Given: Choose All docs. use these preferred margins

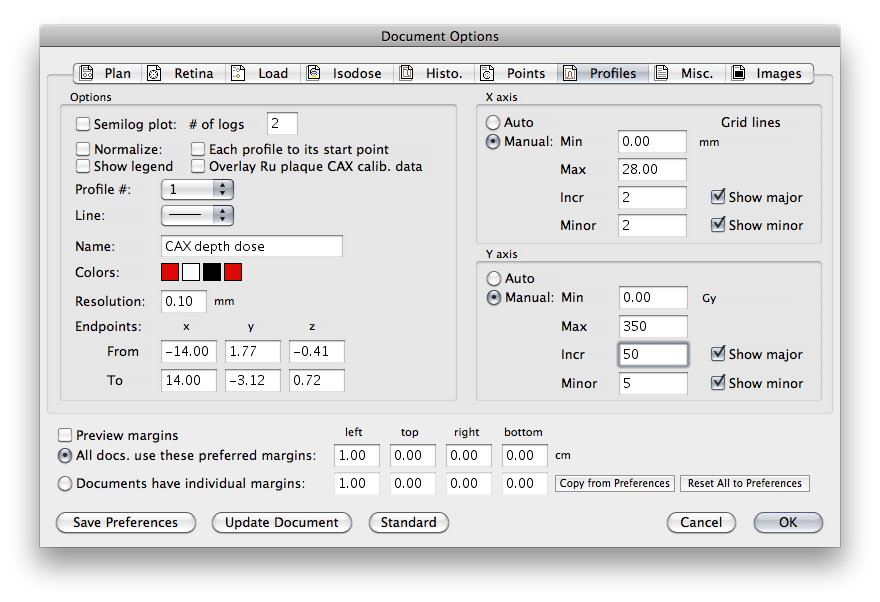Looking at the screenshot, I should 65,455.
